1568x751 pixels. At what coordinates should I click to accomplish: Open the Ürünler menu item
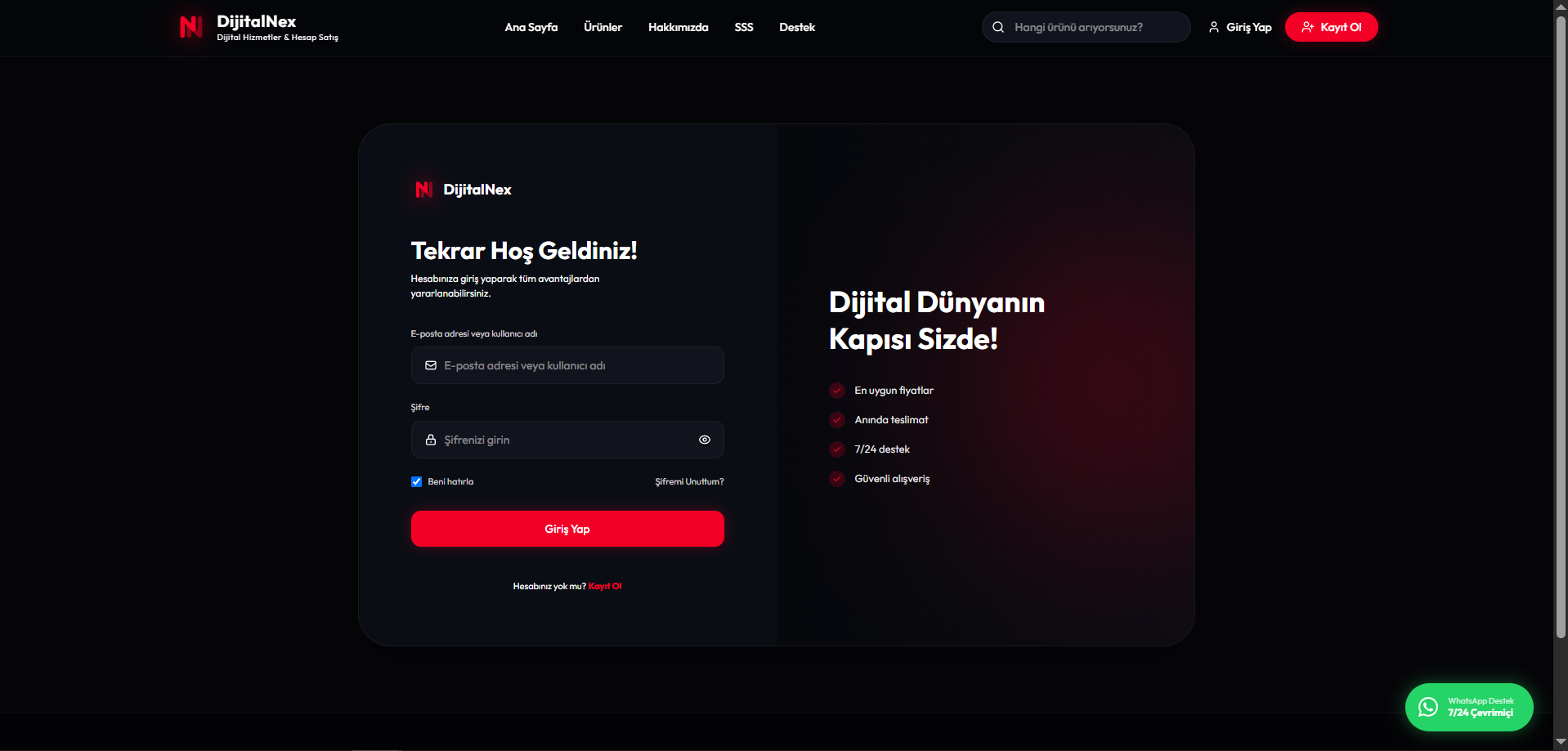click(x=603, y=27)
